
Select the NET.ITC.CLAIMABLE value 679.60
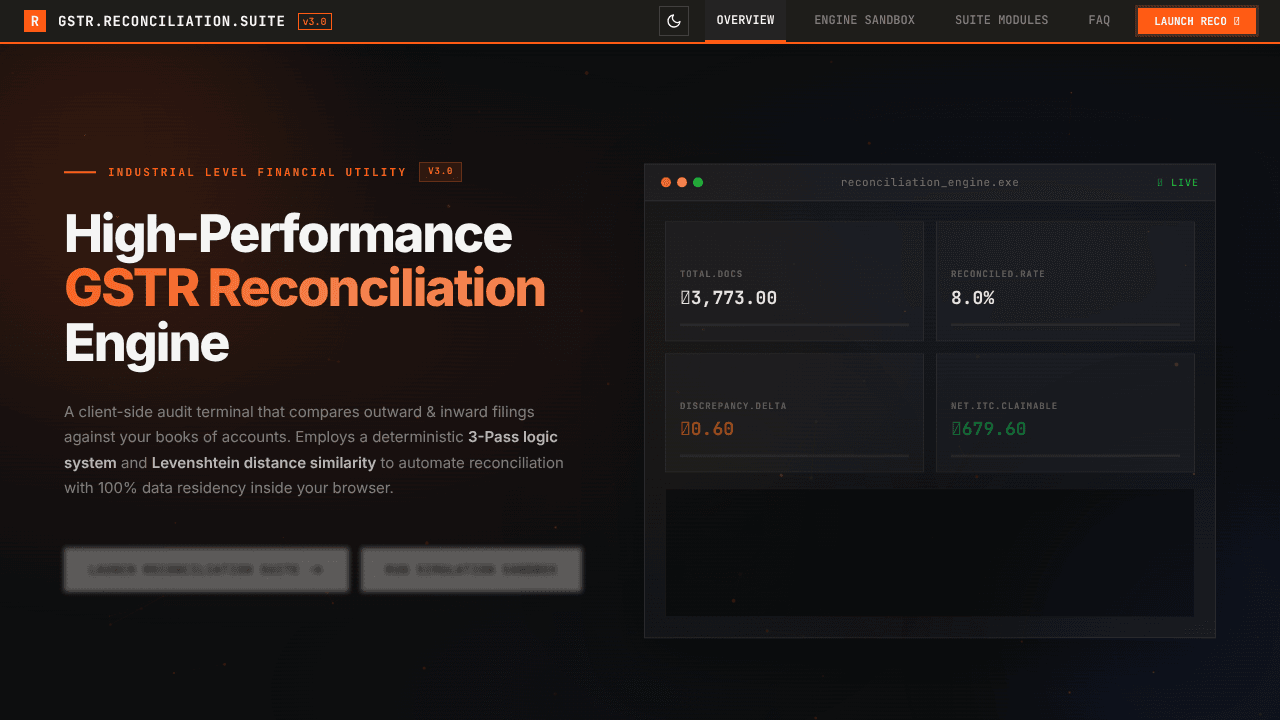tap(989, 429)
